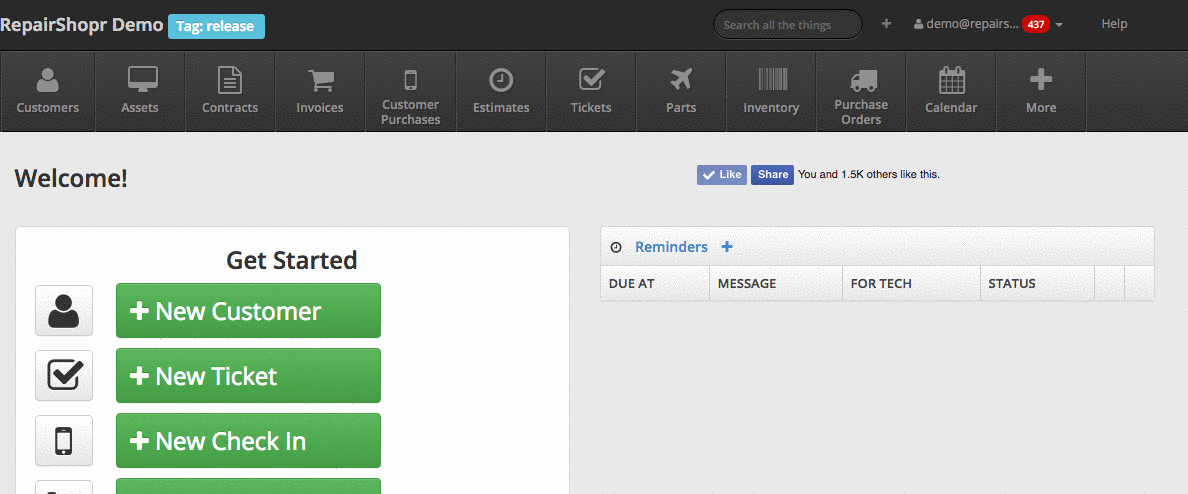Add a new reminder with plus icon
1188x494 pixels.
click(x=727, y=247)
